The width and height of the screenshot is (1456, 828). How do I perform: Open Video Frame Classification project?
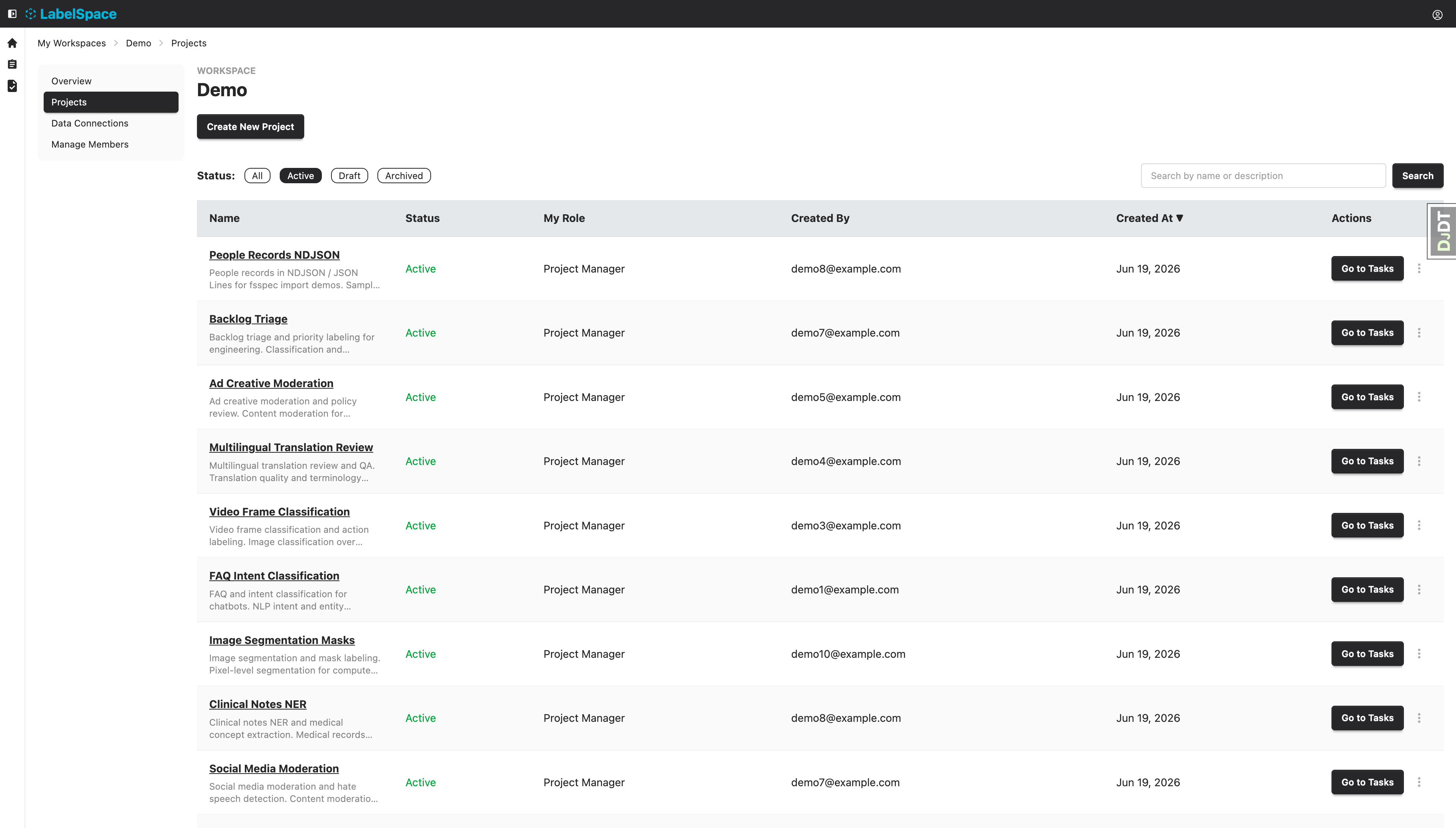[280, 512]
